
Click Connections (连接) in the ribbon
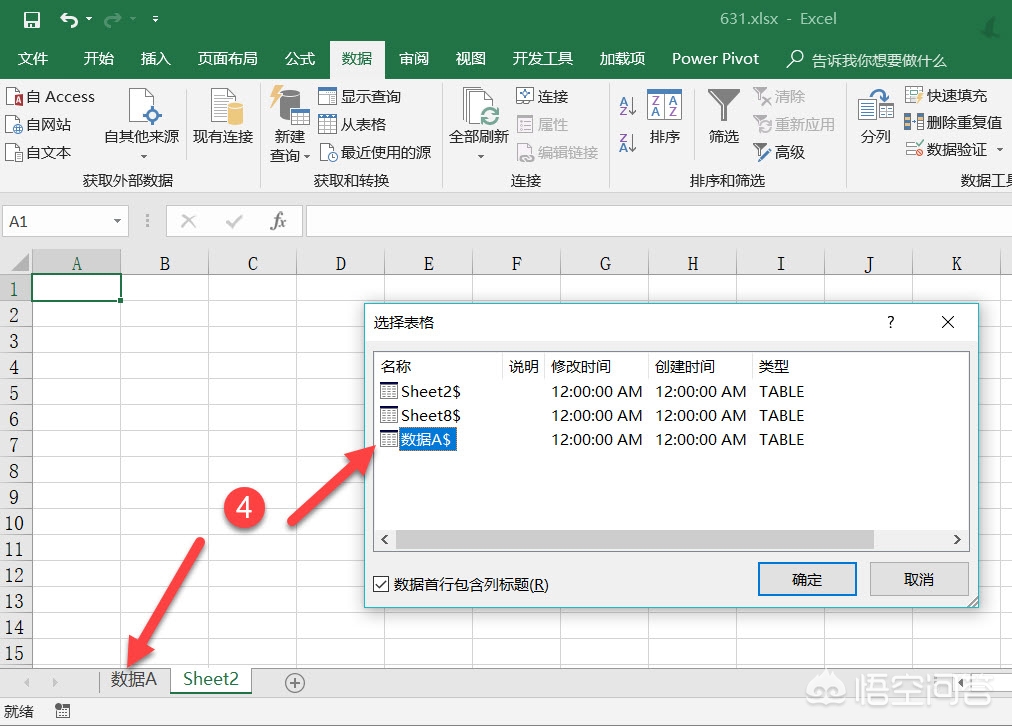click(x=542, y=97)
